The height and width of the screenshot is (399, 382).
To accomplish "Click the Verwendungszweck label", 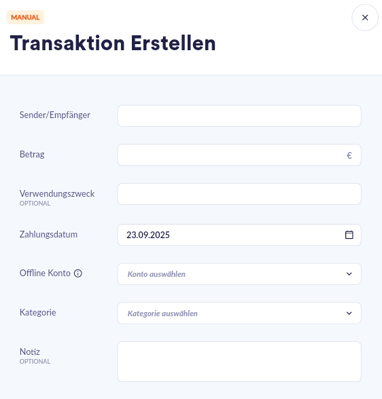I will pos(57,194).
